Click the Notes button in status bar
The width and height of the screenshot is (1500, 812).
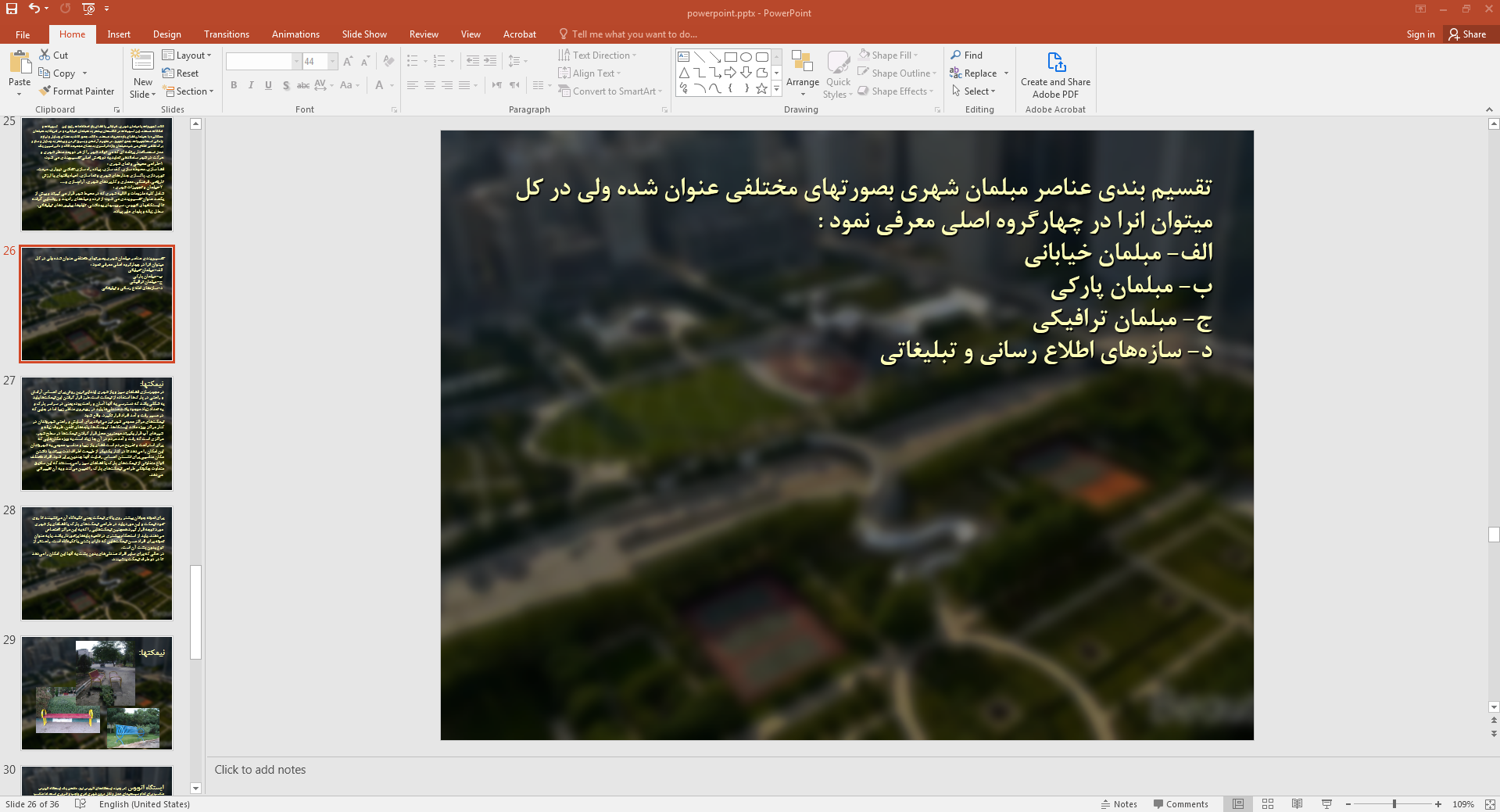(1119, 804)
